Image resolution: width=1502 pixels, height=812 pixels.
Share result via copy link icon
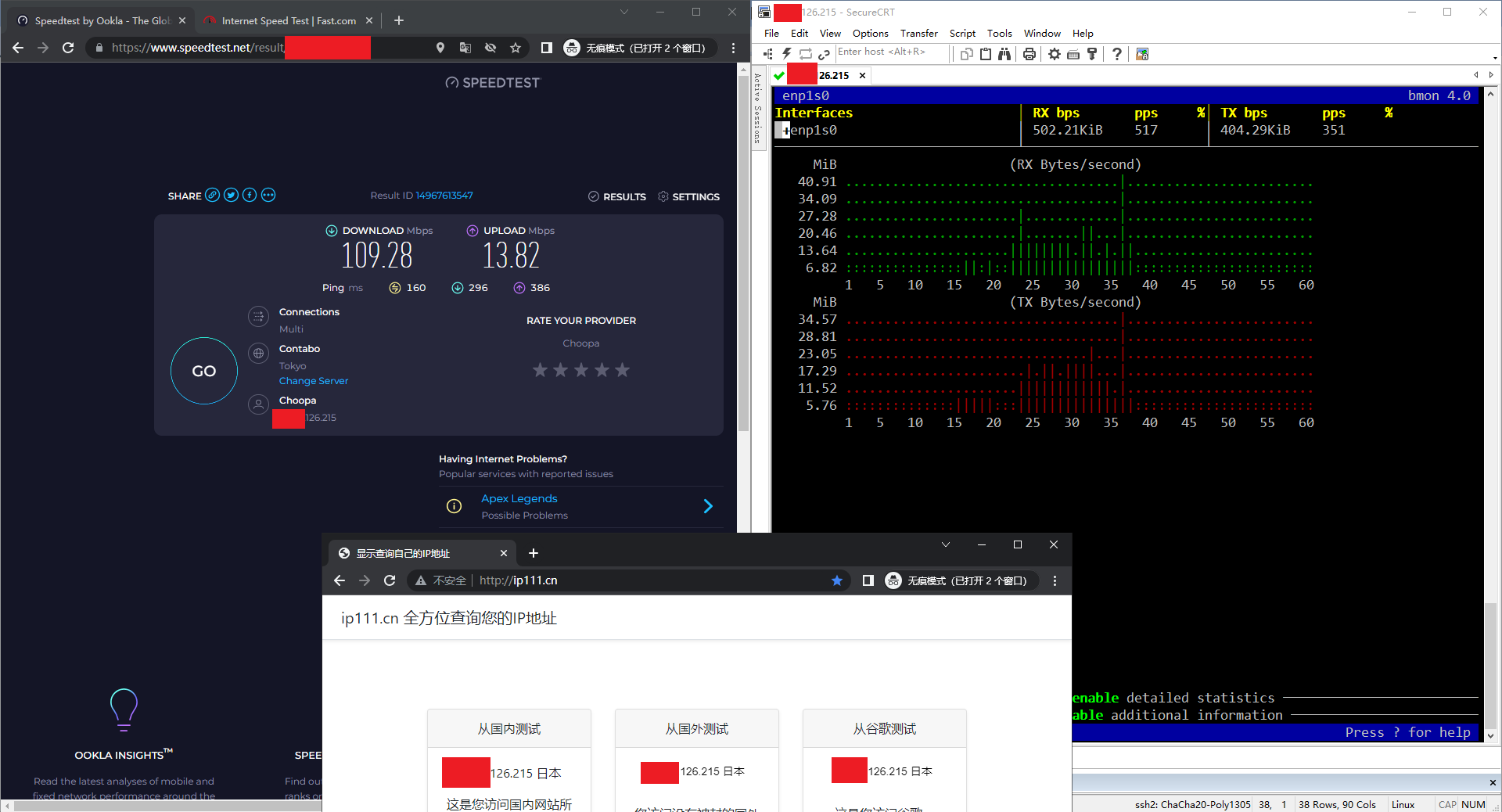[x=212, y=196]
